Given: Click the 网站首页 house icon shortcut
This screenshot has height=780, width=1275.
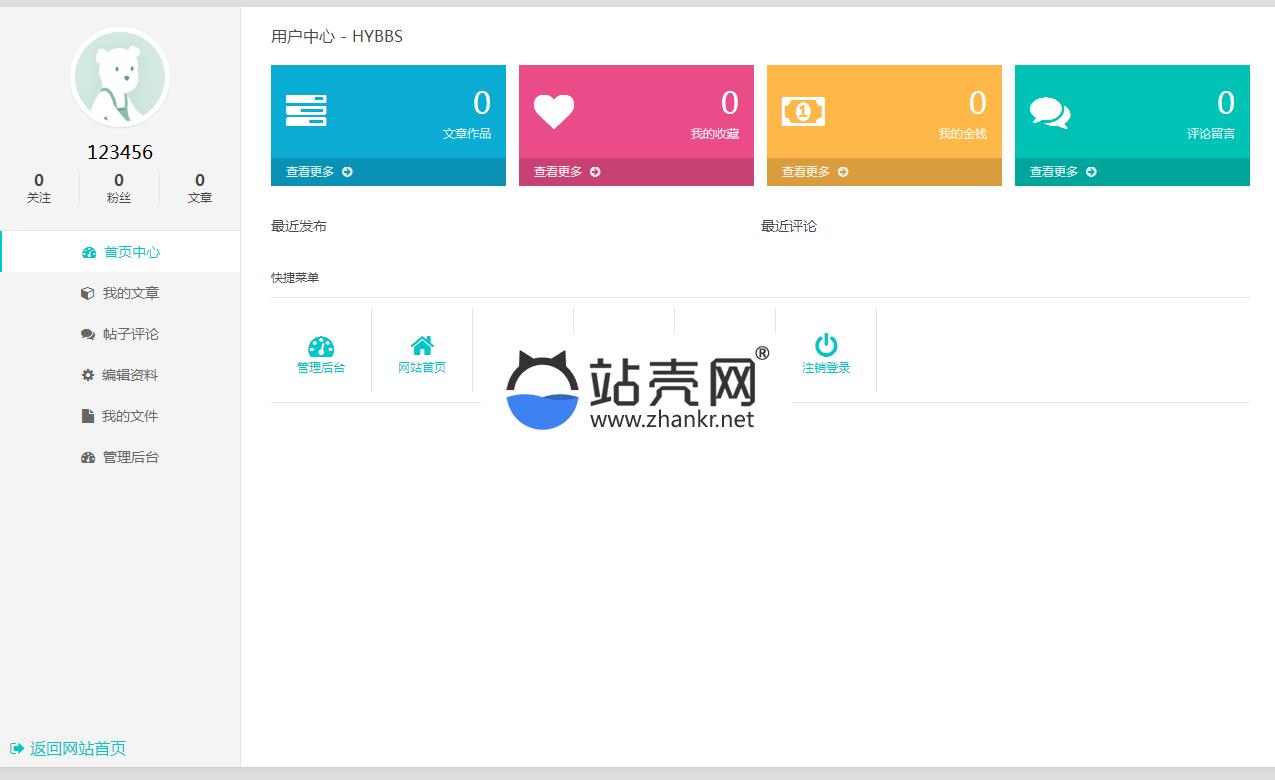Looking at the screenshot, I should coord(422,346).
